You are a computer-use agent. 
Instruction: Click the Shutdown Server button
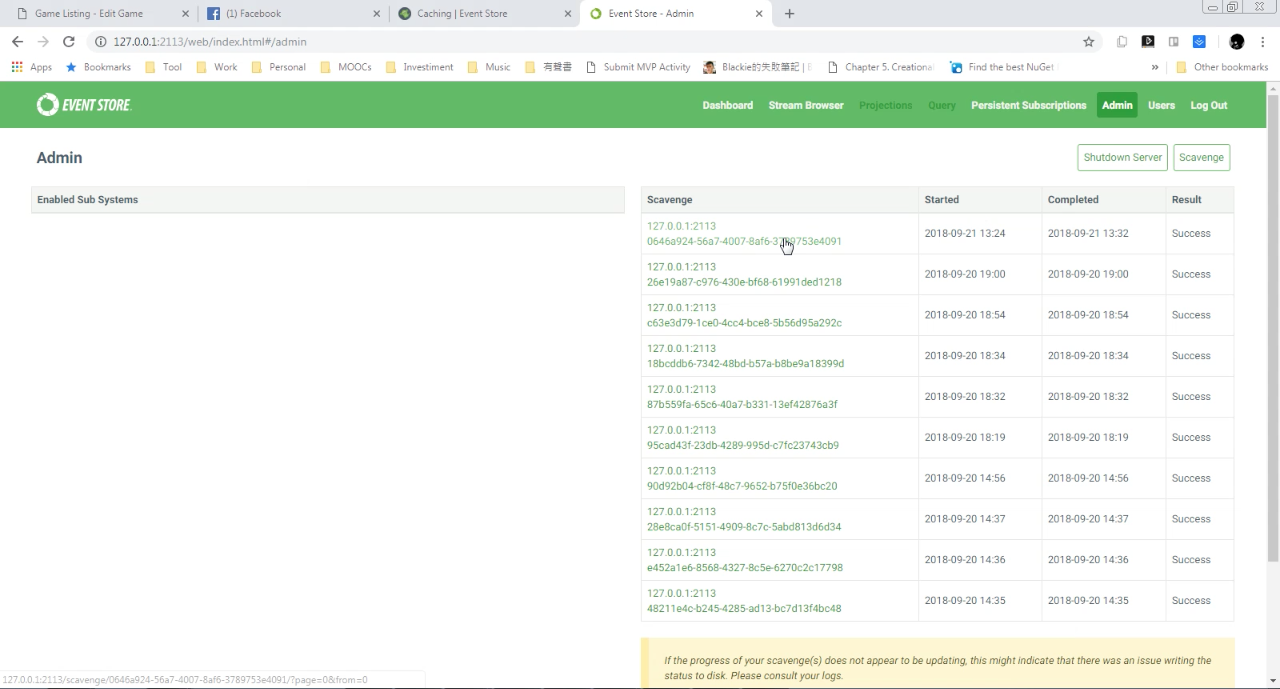coord(1122,157)
